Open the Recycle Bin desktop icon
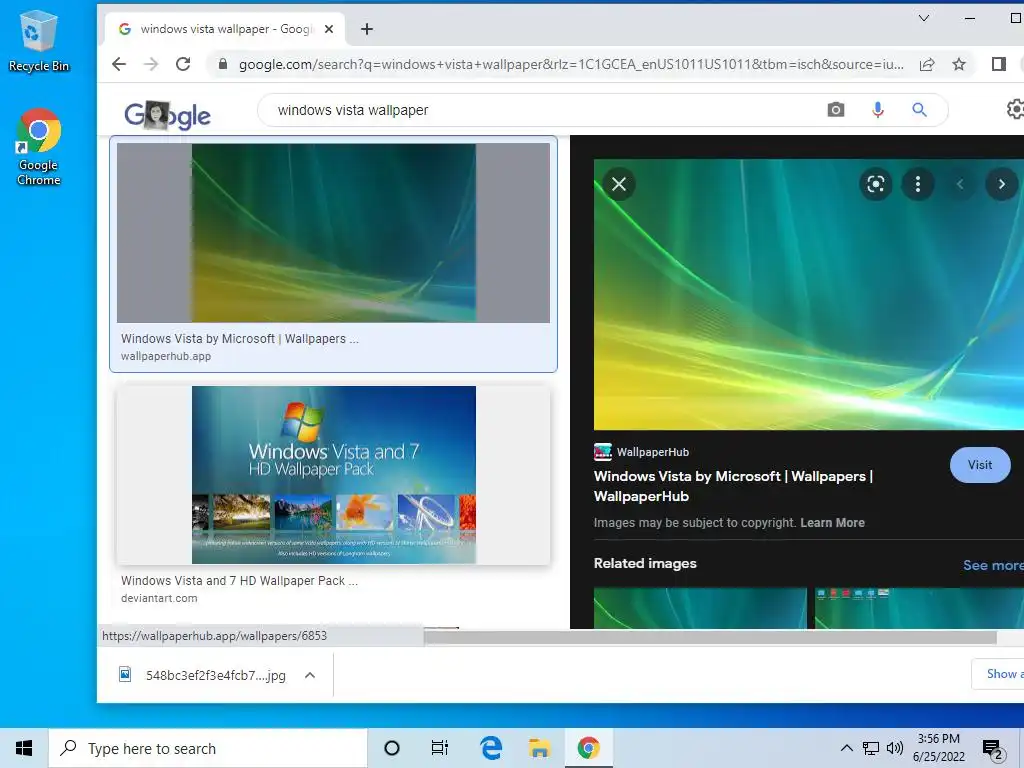 pos(38,40)
